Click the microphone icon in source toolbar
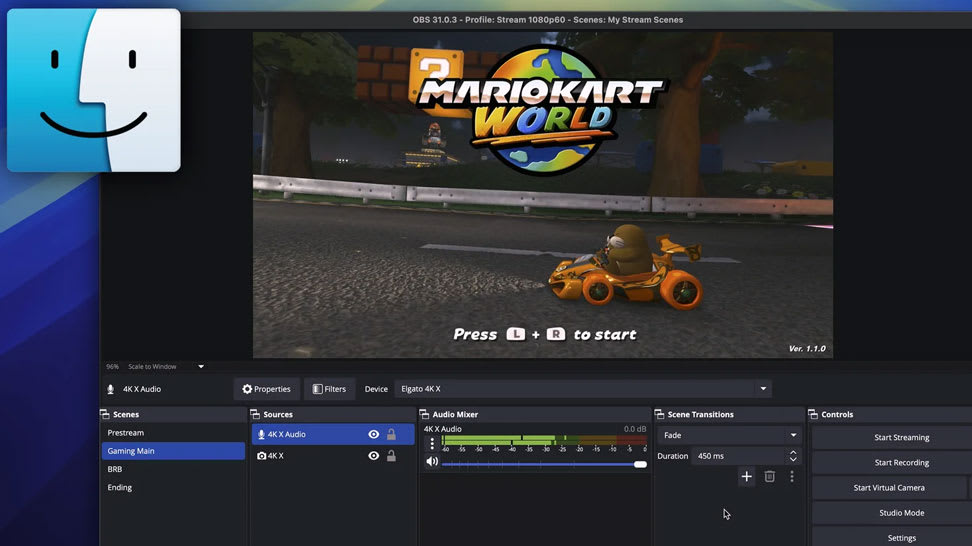Viewport: 972px width, 546px height. [110, 389]
